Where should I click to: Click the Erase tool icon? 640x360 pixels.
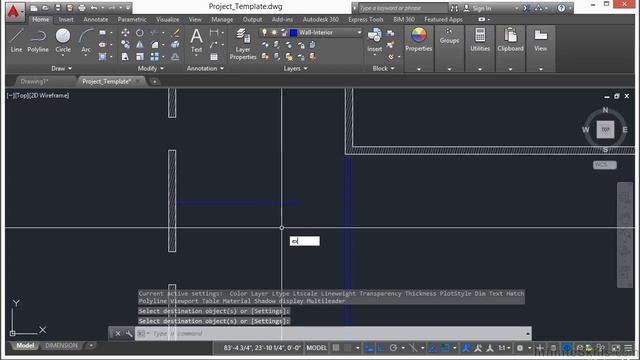(x=176, y=33)
